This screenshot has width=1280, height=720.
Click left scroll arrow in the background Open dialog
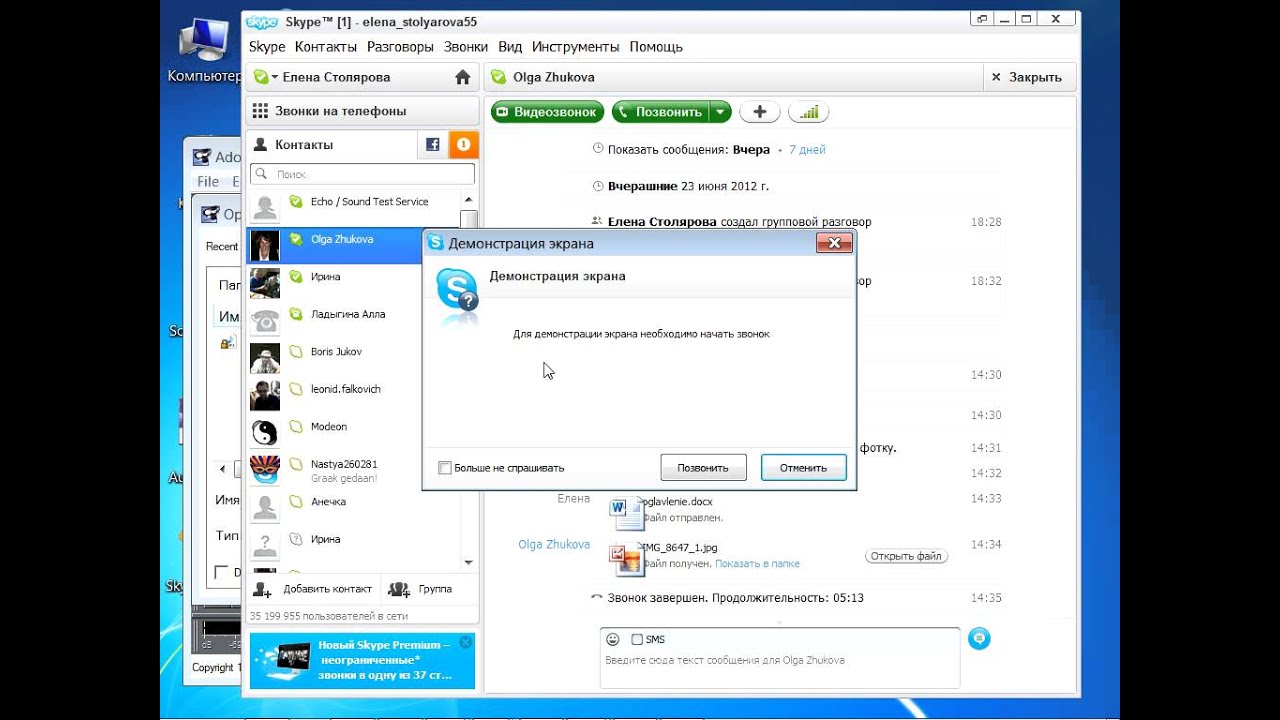coord(223,468)
